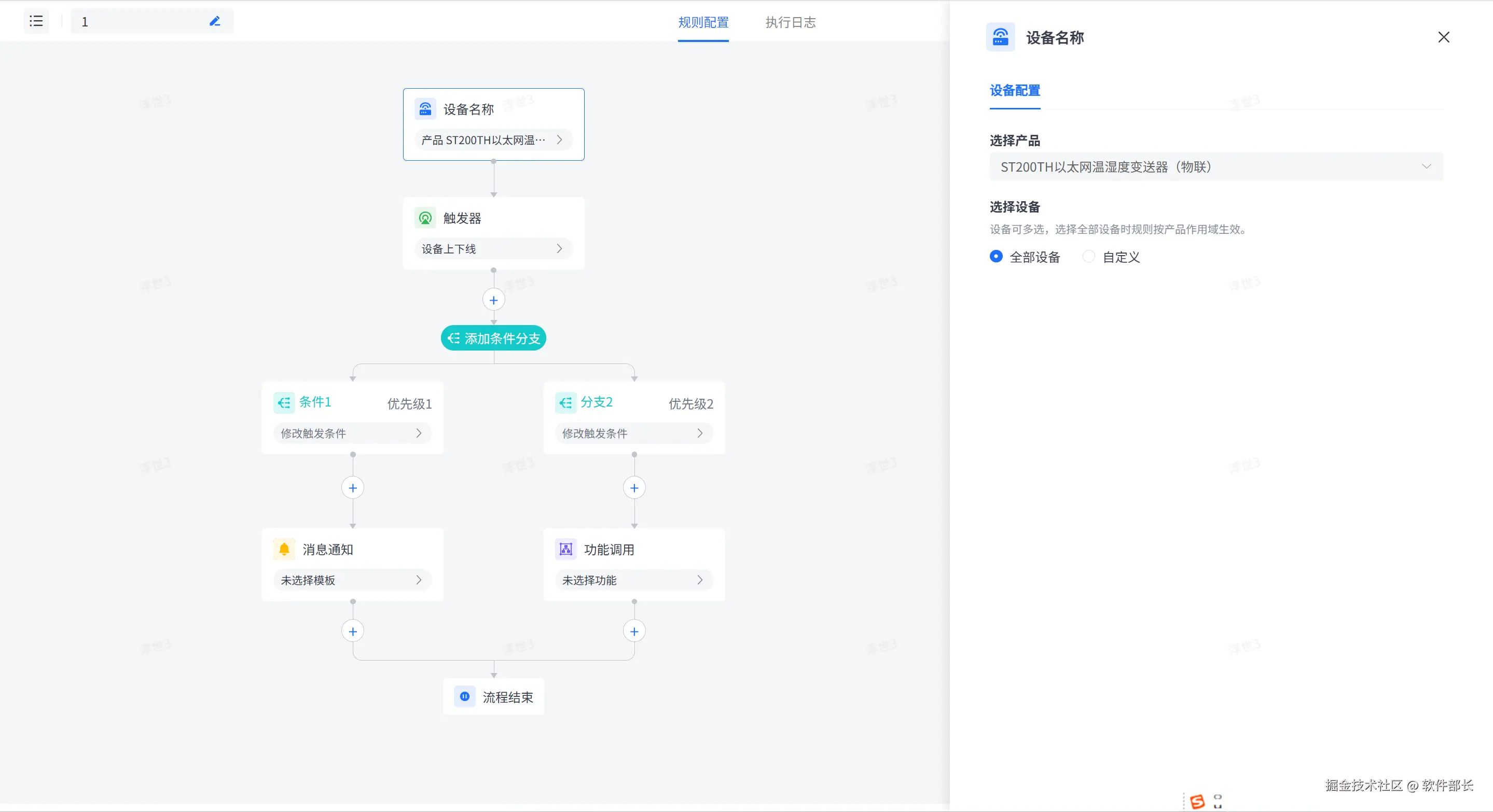Click the plus button under 分支2 branch

pyautogui.click(x=634, y=487)
